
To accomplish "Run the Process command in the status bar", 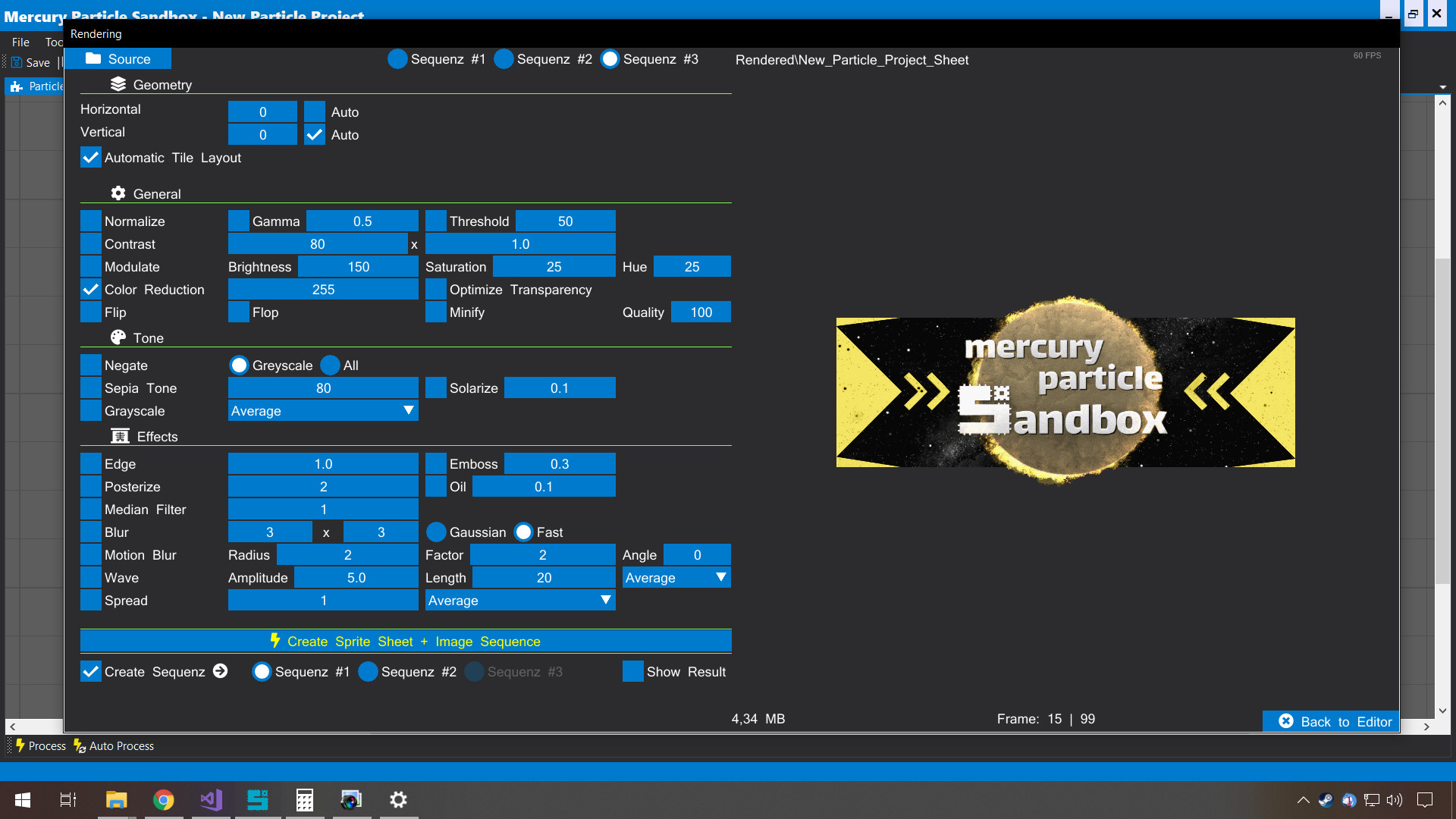I will [x=40, y=745].
